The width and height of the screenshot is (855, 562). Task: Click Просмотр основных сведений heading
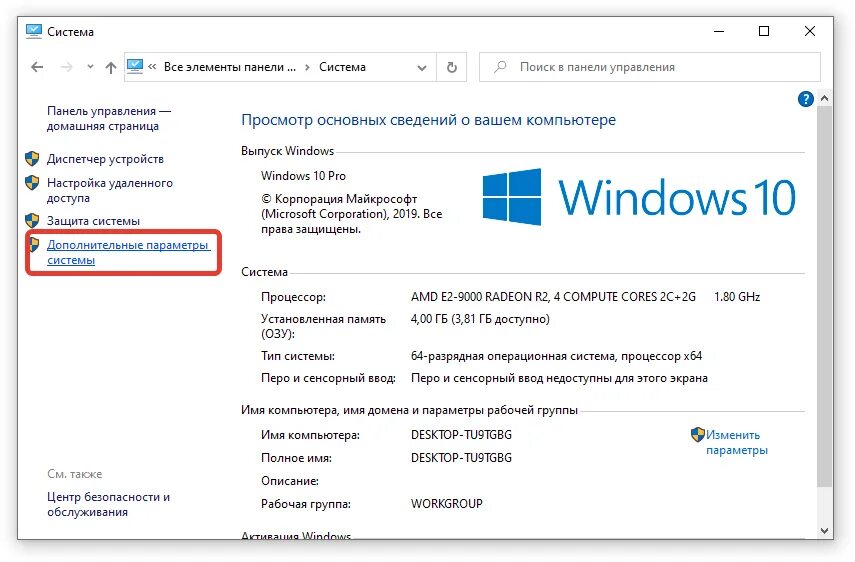pos(428,120)
